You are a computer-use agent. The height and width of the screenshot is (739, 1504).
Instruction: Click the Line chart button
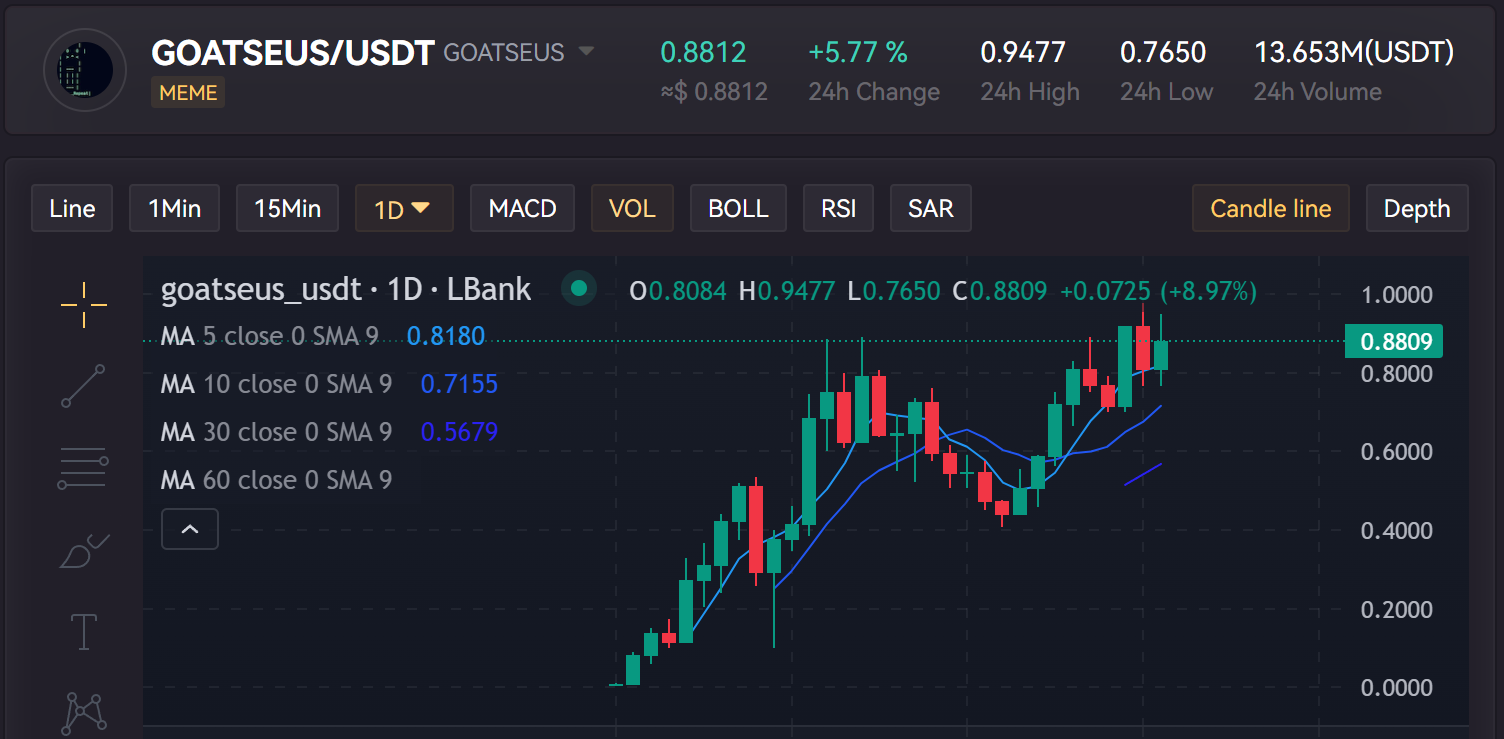point(72,209)
